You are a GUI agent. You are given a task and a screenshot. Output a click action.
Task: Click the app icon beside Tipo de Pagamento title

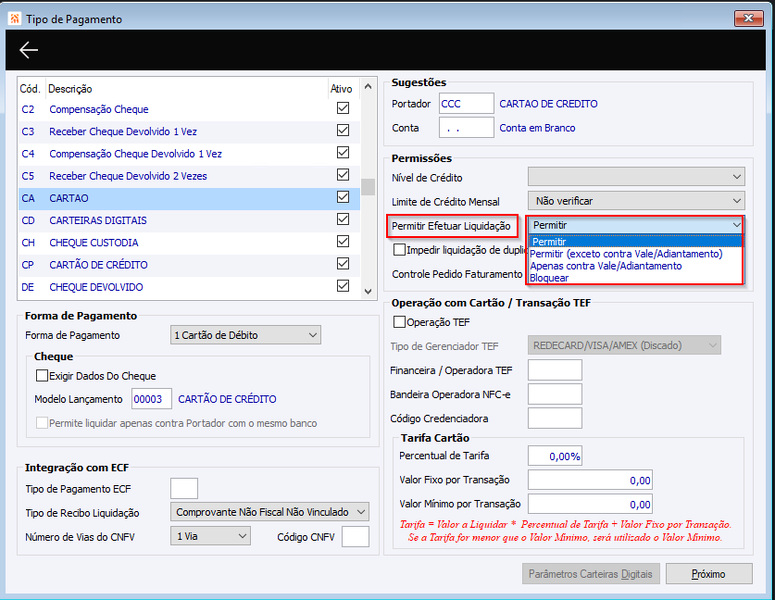pyautogui.click(x=15, y=19)
